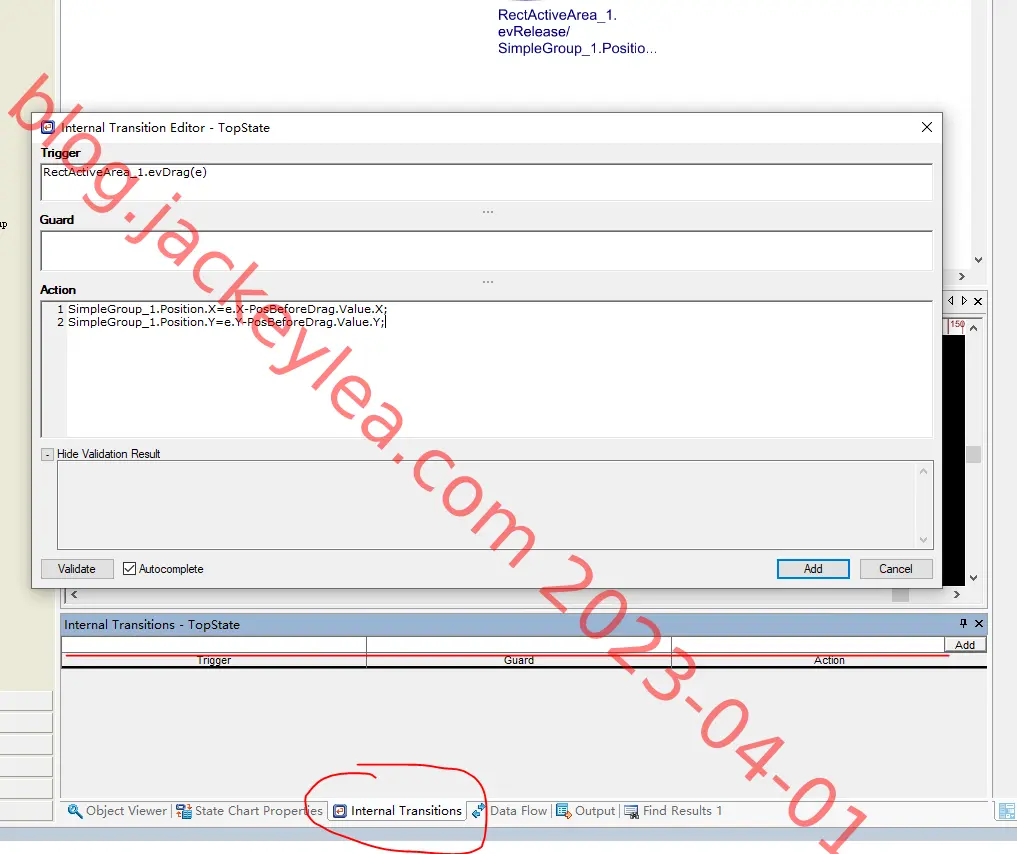Cancel the Internal Transition Editor
This screenshot has width=1017, height=854.
pyautogui.click(x=896, y=569)
